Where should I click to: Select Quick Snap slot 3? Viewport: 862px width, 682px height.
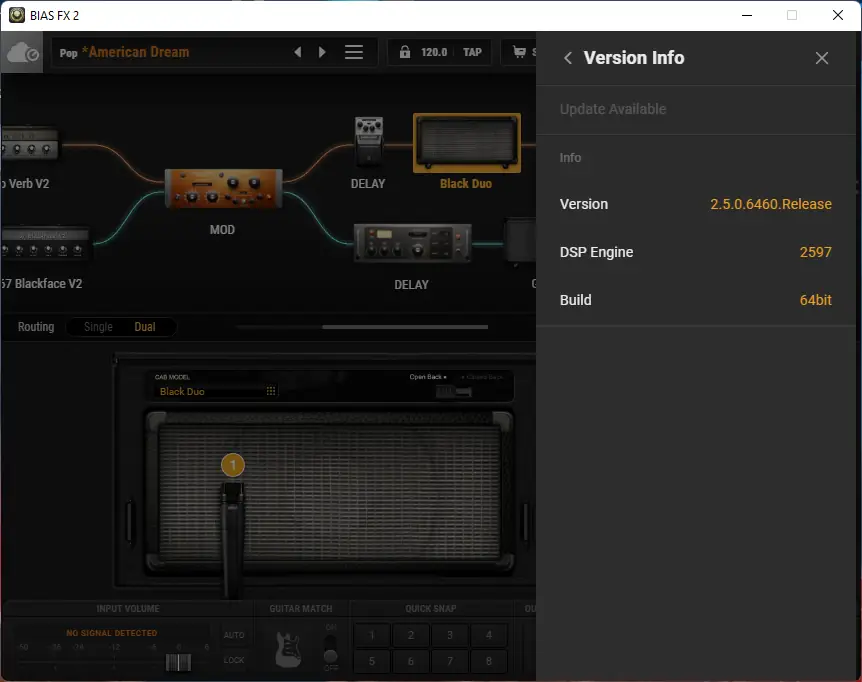450,635
